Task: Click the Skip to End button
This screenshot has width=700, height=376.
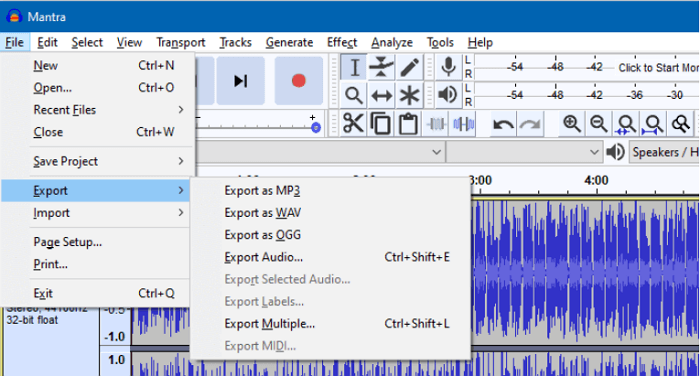Action: point(241,81)
